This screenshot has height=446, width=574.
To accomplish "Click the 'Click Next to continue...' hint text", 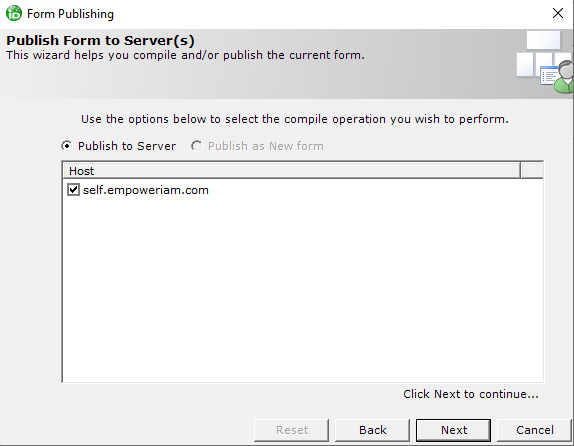I will pos(471,394).
